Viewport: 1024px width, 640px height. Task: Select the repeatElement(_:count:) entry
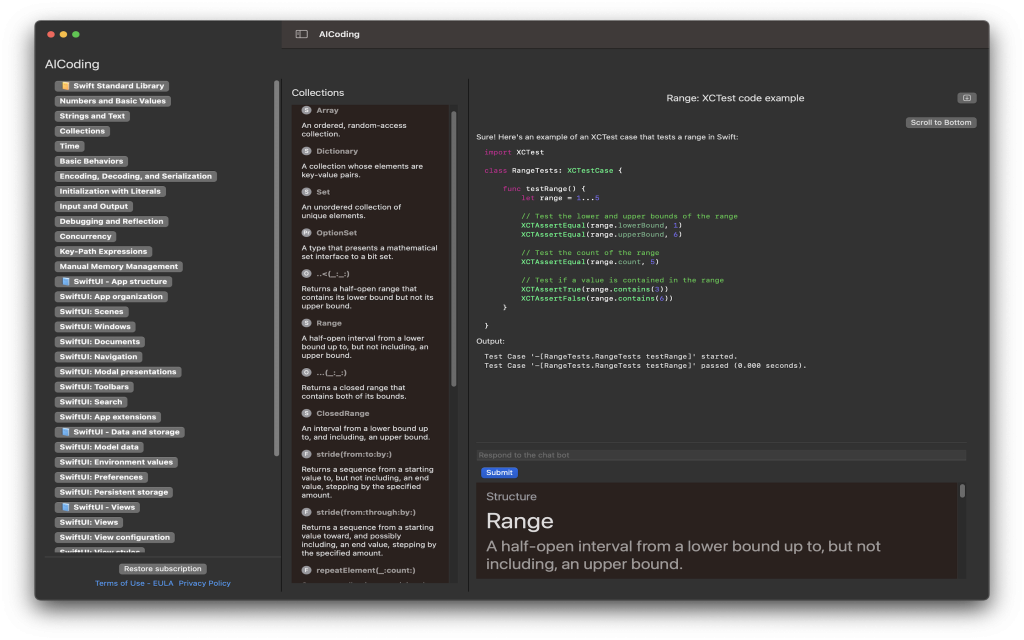[x=366, y=570]
